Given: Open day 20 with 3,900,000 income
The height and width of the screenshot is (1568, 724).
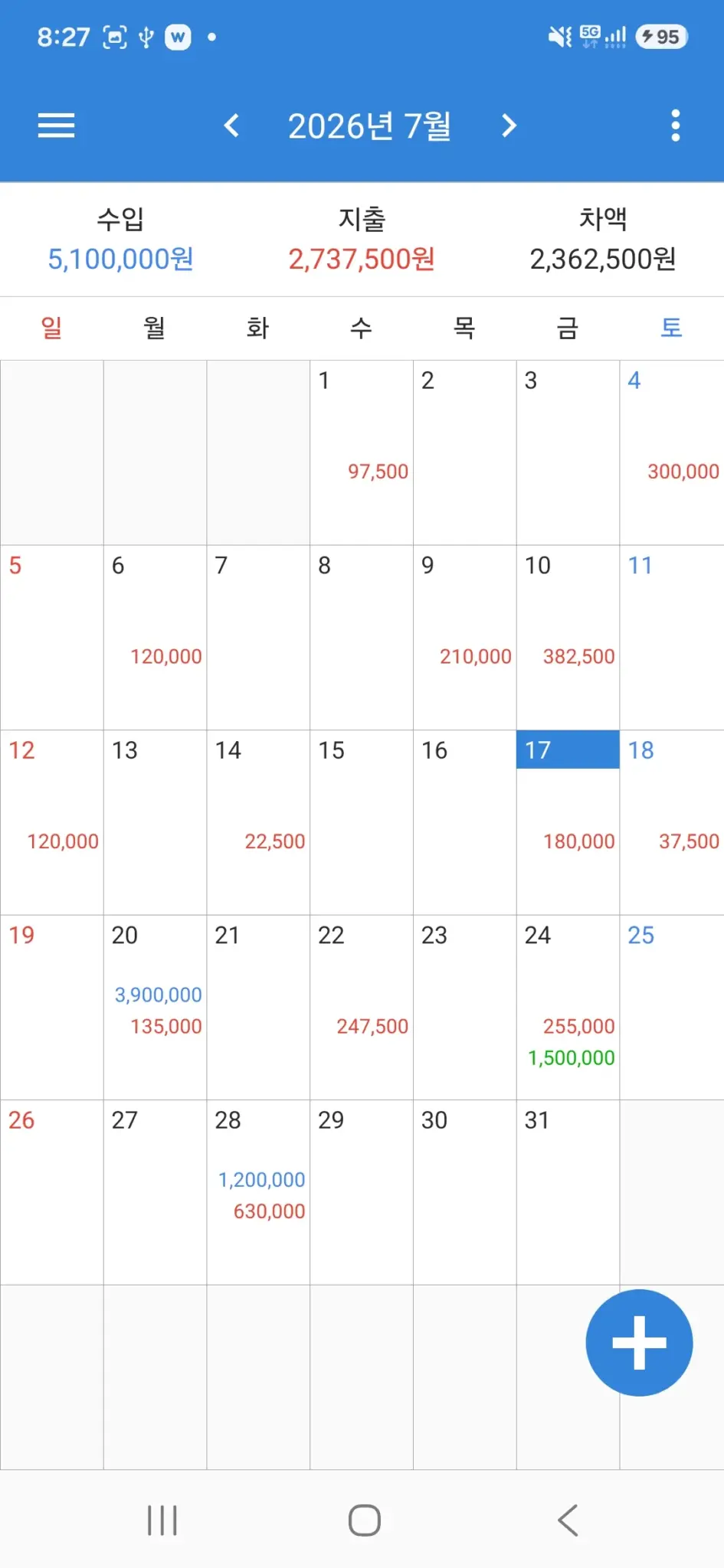Looking at the screenshot, I should pos(155,1008).
